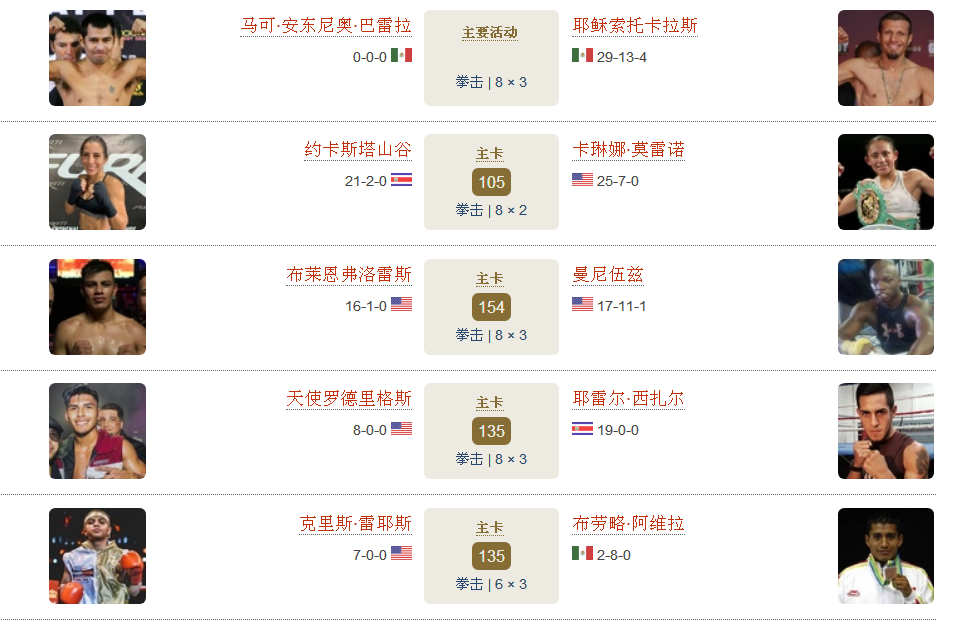View 马可·安东尼奥·巴雷拉 photo thumbnail
960x627 pixels.
[97, 58]
